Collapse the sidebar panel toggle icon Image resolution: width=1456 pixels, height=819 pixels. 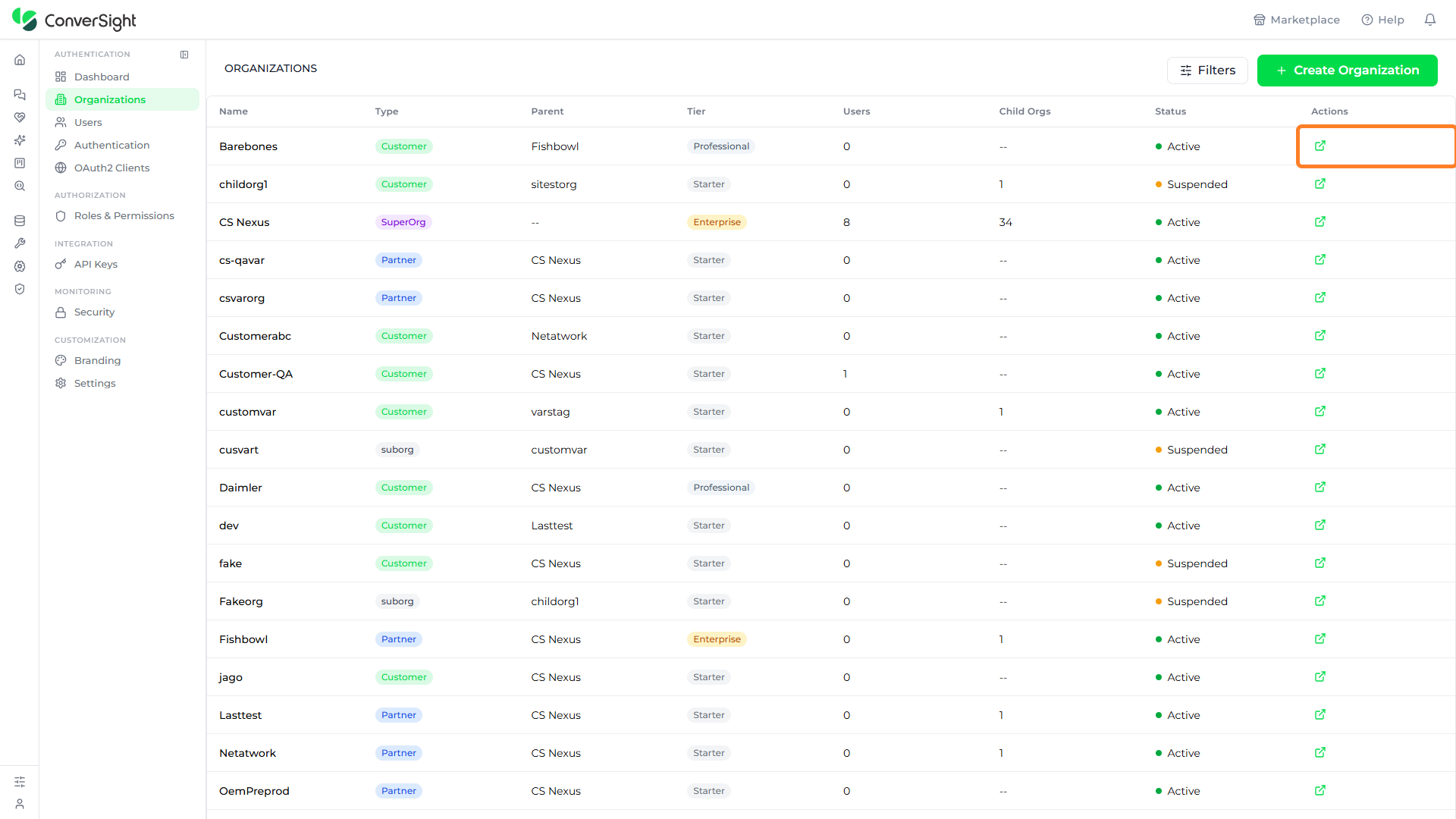(184, 55)
